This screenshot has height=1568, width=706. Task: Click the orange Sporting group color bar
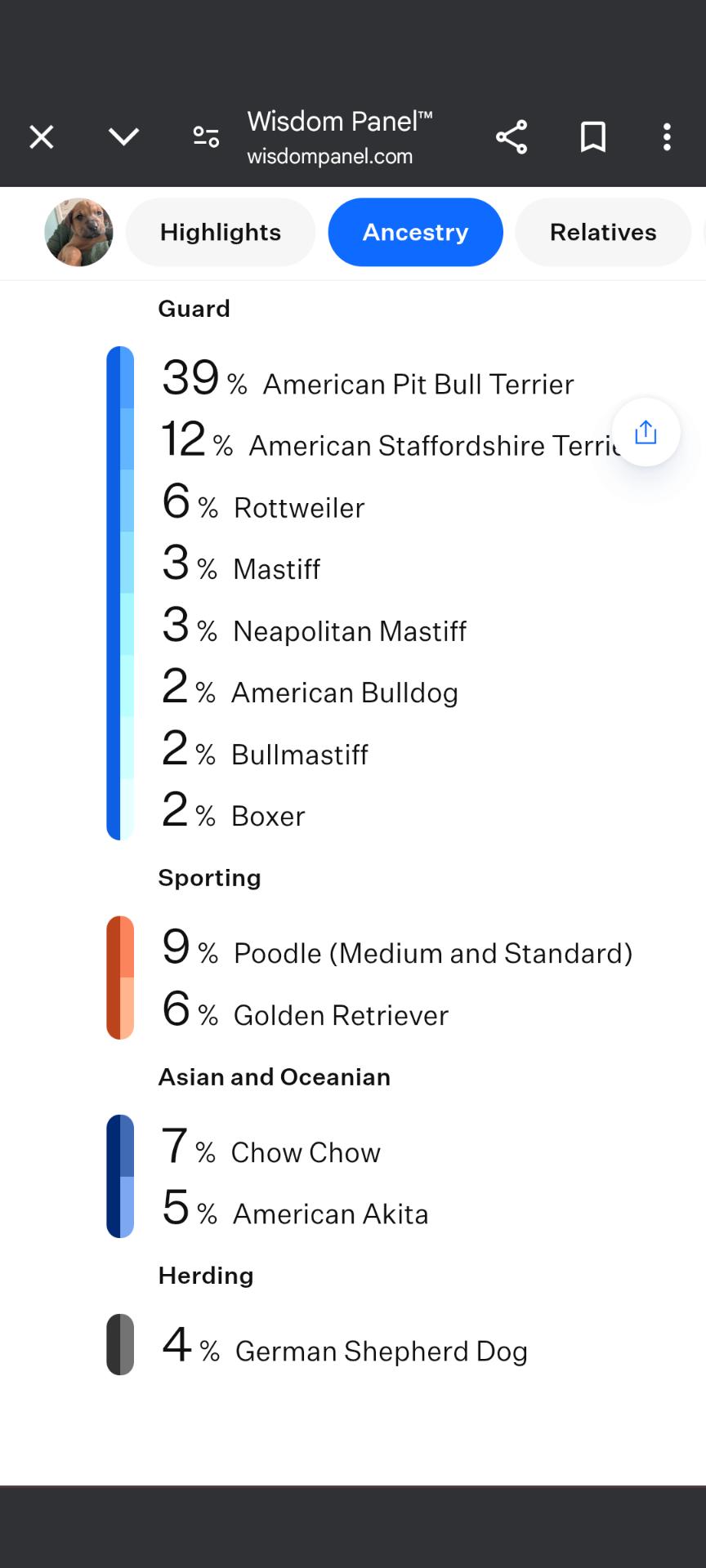pos(120,978)
